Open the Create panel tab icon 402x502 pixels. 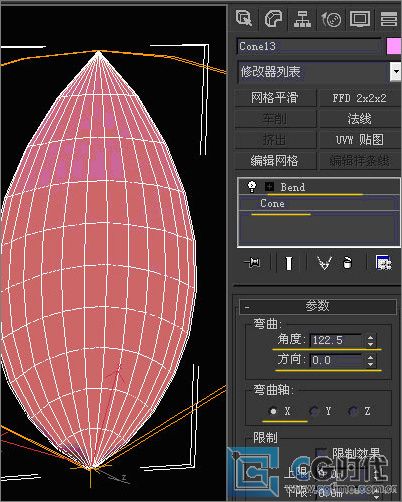coord(244,18)
